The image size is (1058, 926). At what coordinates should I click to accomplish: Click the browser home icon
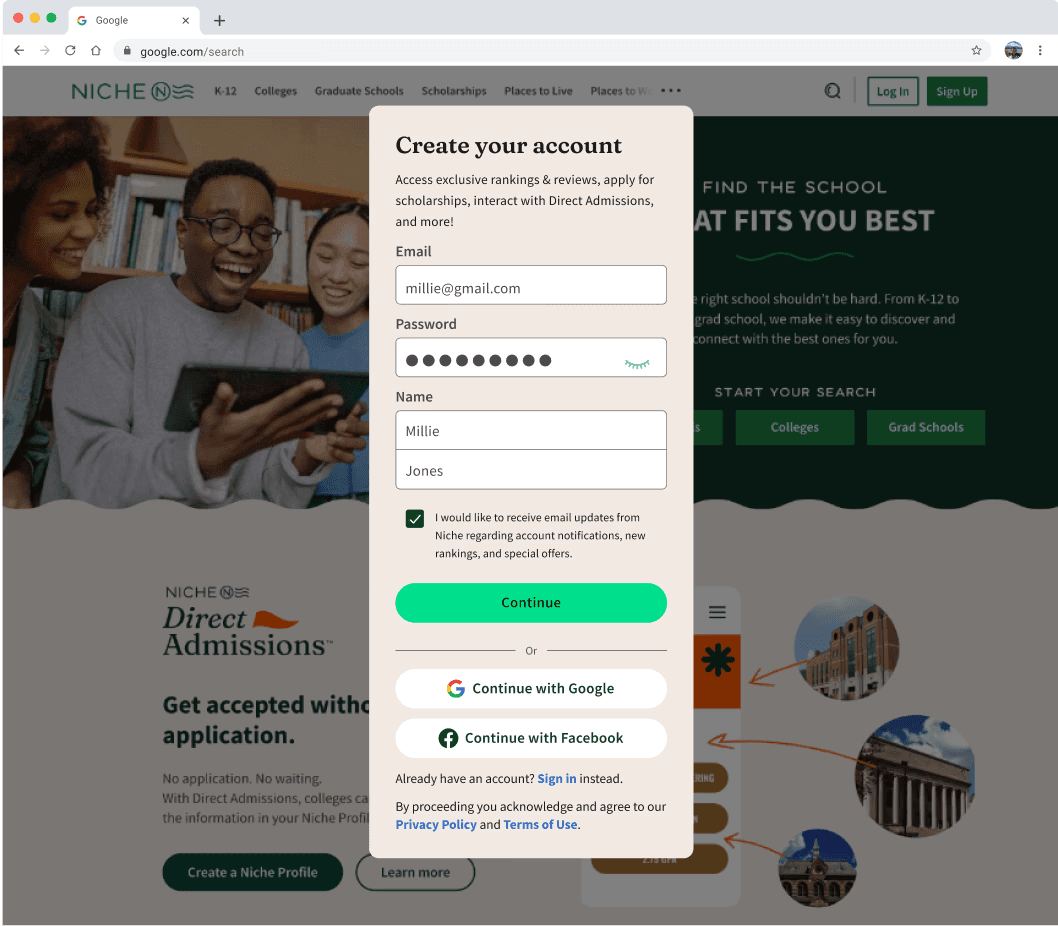96,51
